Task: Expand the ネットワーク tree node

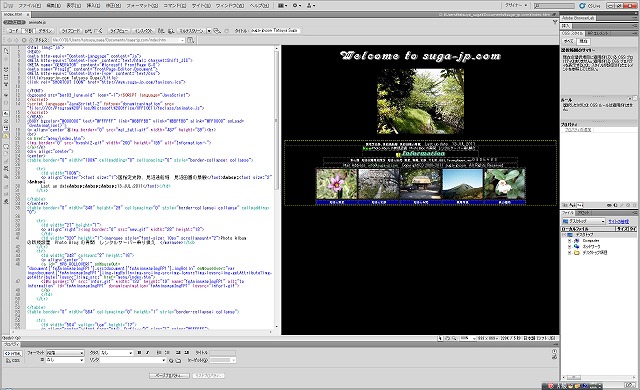Action: point(569,246)
